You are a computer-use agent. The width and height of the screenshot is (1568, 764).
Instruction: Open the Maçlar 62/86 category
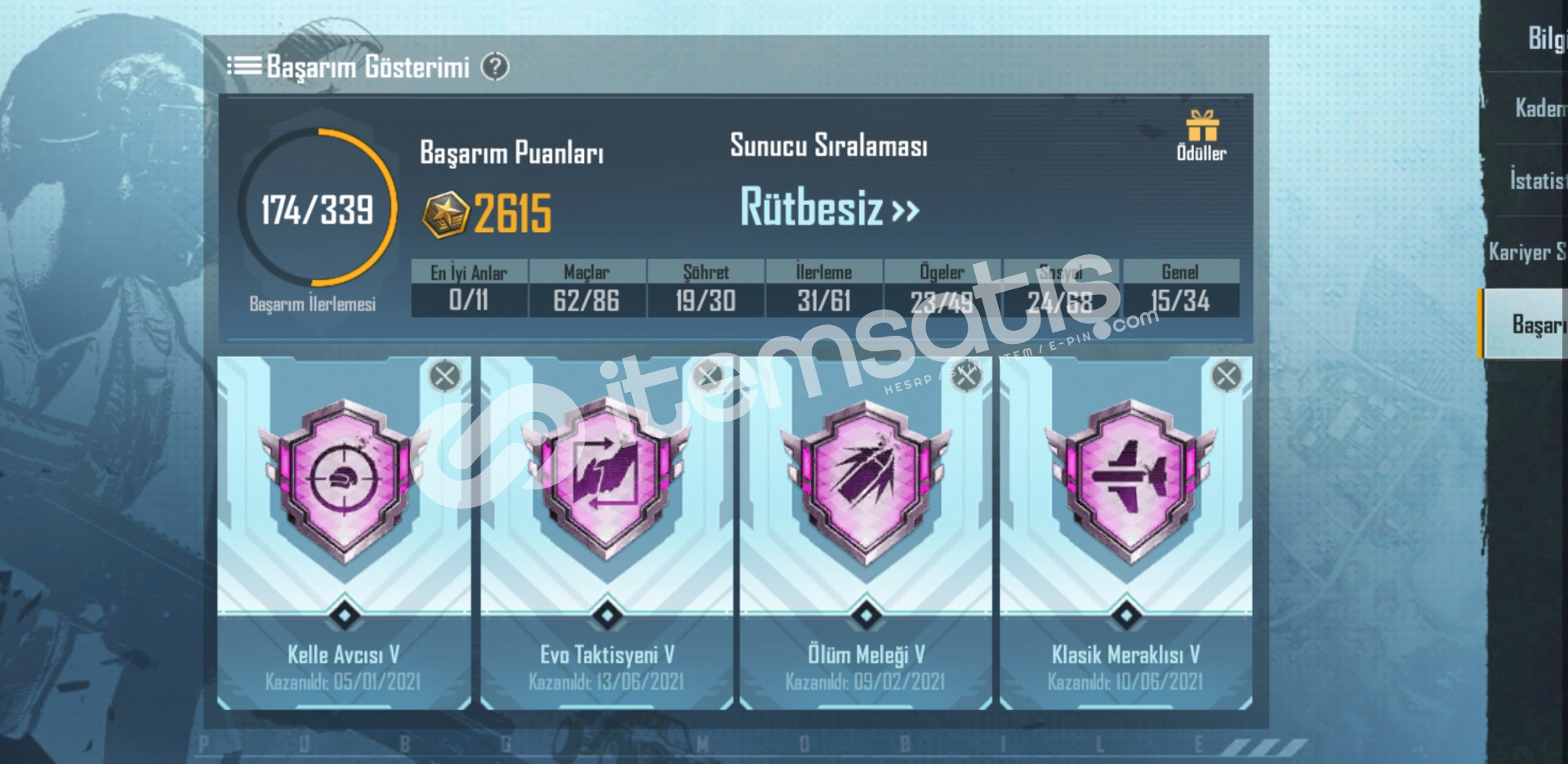point(587,288)
